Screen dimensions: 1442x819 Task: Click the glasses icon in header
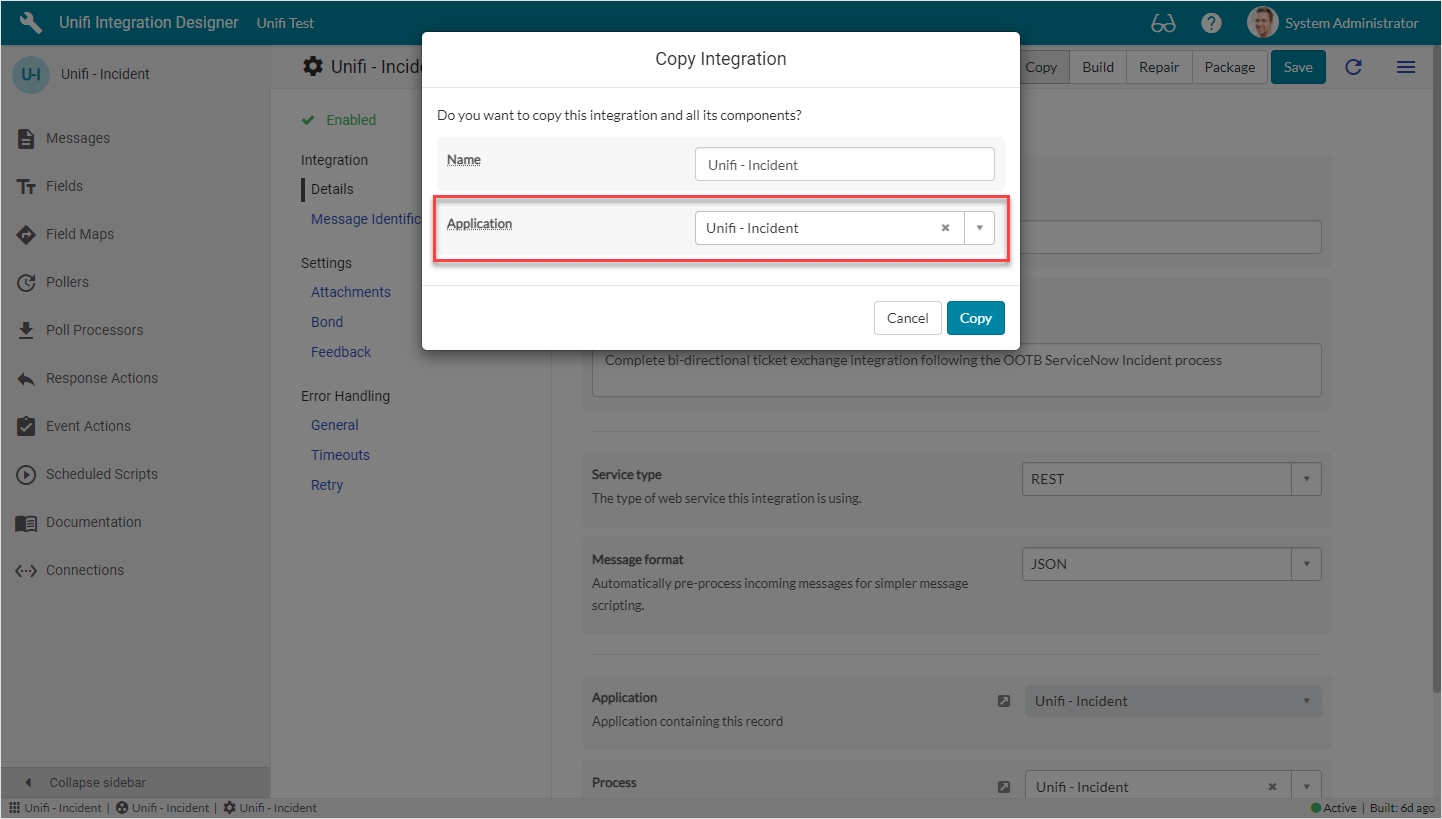(x=1163, y=23)
